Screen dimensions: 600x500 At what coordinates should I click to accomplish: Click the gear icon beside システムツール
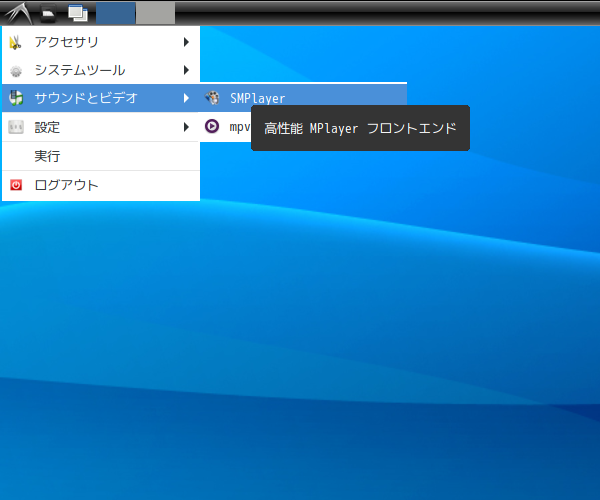click(16, 71)
